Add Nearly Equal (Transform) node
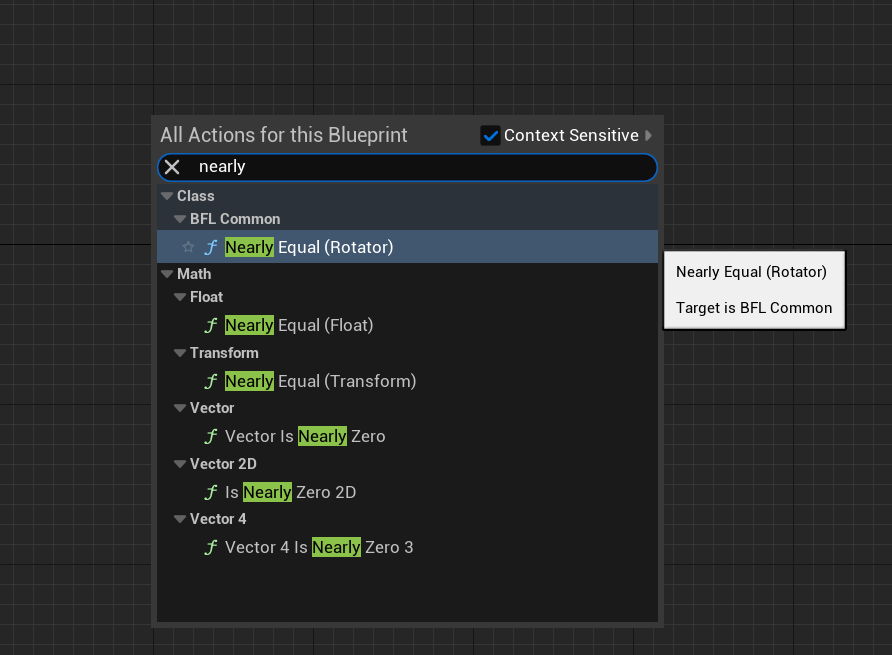Viewport: 892px width, 655px height. tap(407, 381)
